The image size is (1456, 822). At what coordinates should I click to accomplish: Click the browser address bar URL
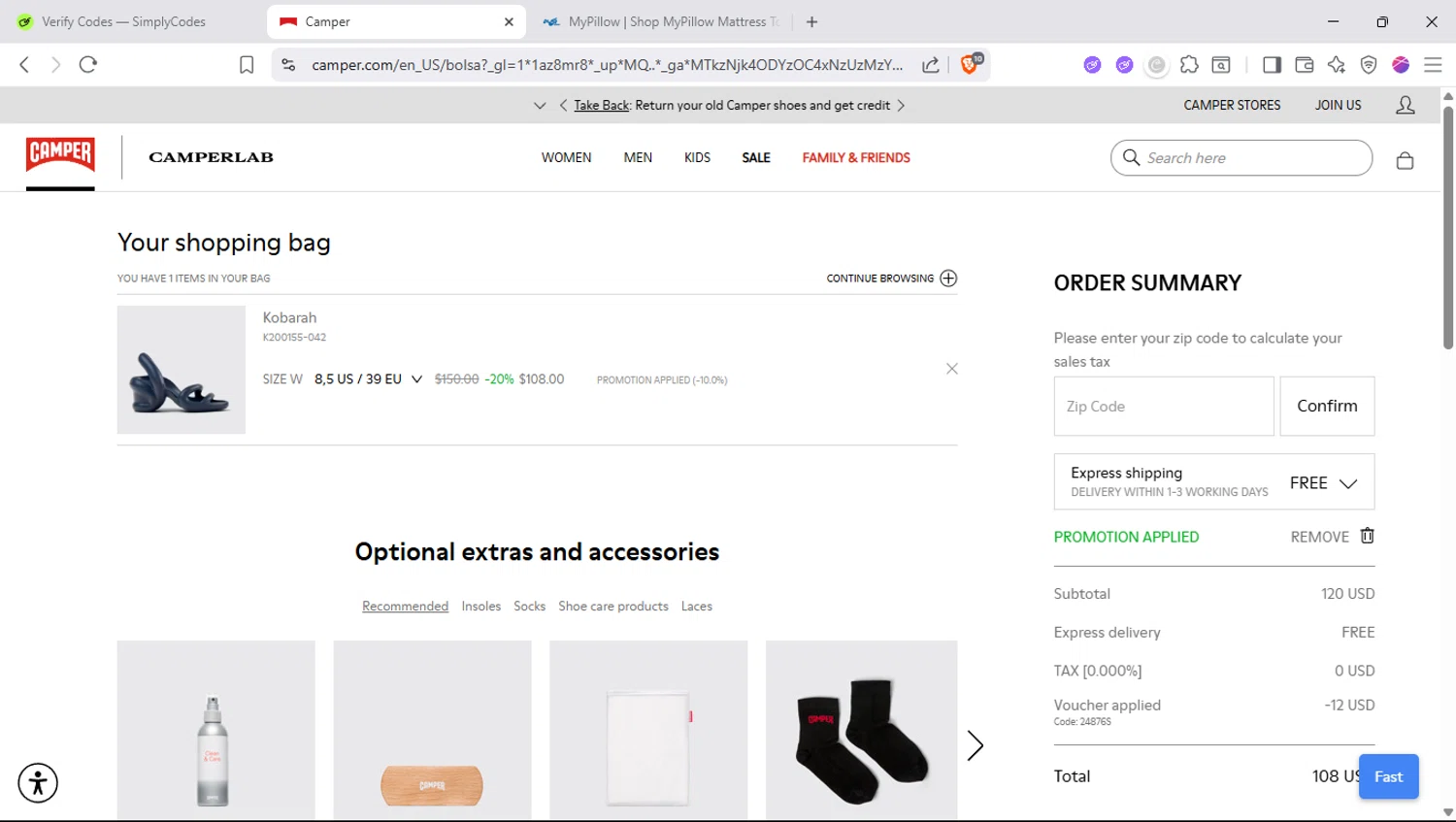tap(607, 65)
